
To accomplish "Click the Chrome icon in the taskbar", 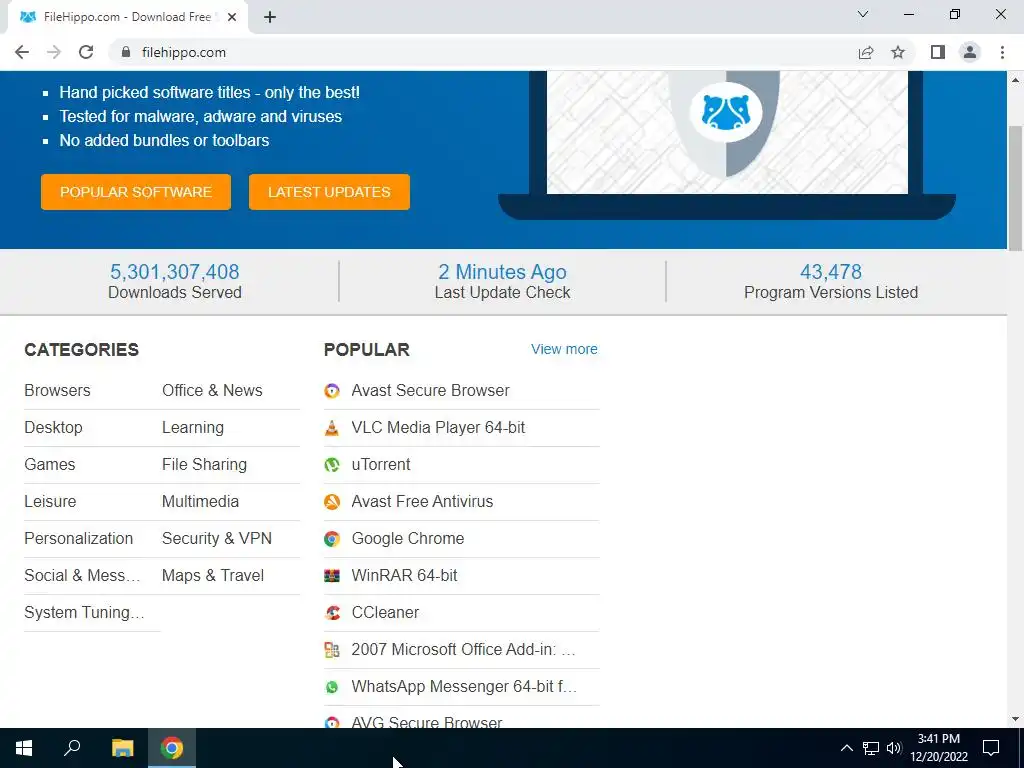I will (172, 748).
